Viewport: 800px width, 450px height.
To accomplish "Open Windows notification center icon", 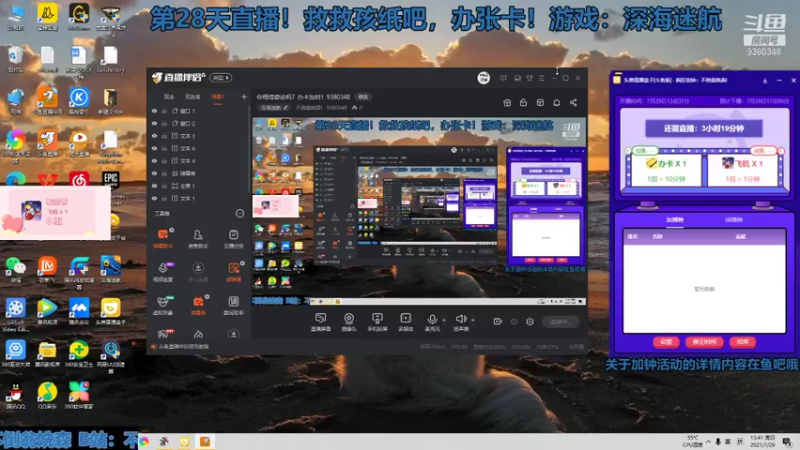I will coord(787,441).
